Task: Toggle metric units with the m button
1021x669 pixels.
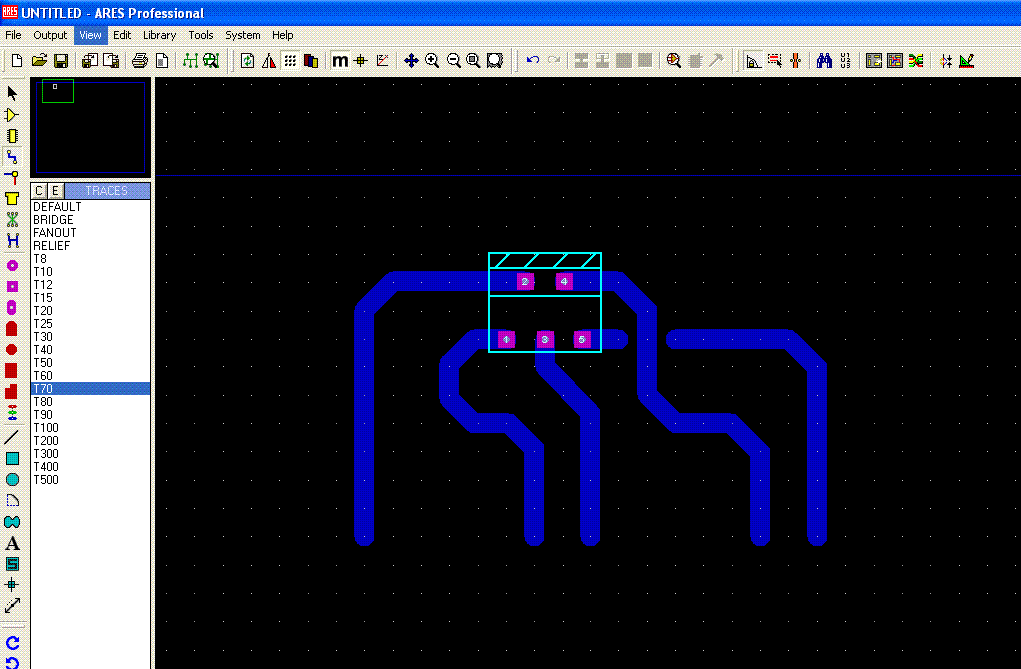Action: tap(340, 61)
